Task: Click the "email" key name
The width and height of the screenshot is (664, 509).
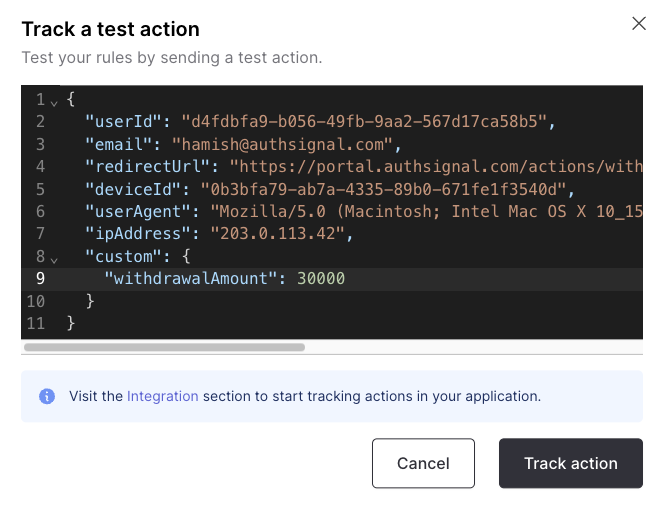Action: pyautogui.click(x=119, y=144)
